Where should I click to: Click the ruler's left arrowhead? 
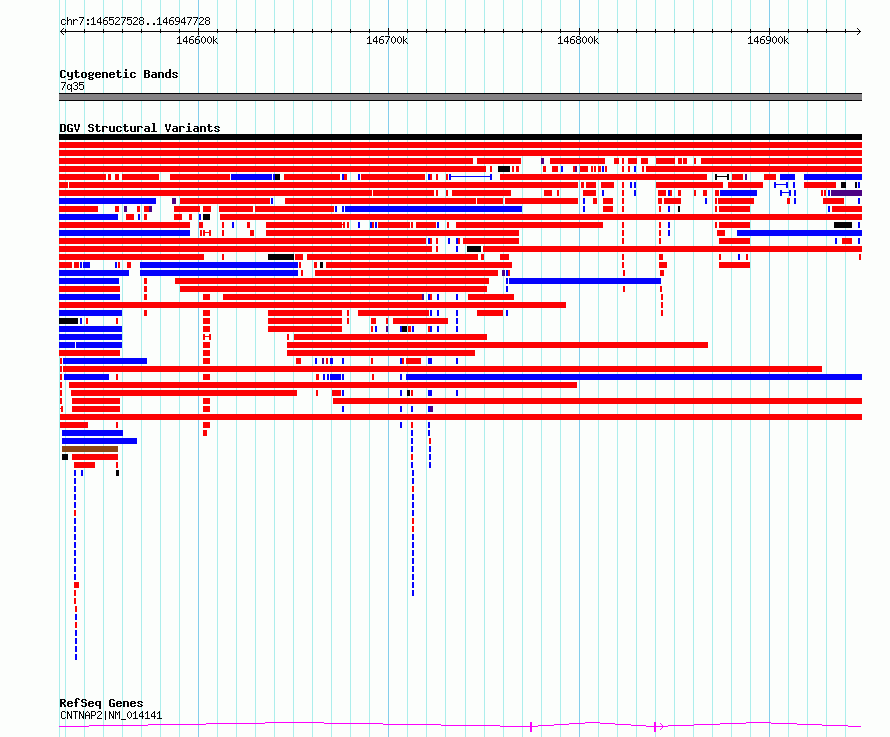[x=62, y=32]
